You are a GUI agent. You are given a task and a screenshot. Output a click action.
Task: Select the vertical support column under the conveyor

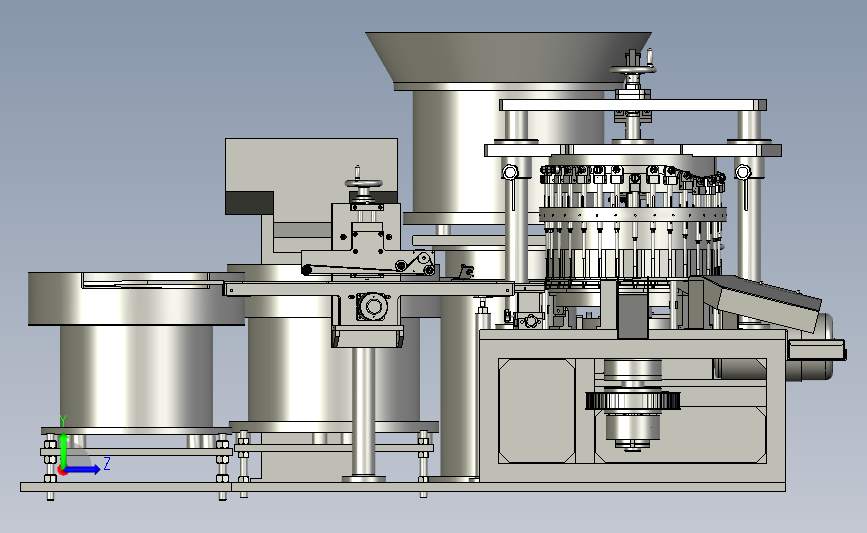[363, 411]
